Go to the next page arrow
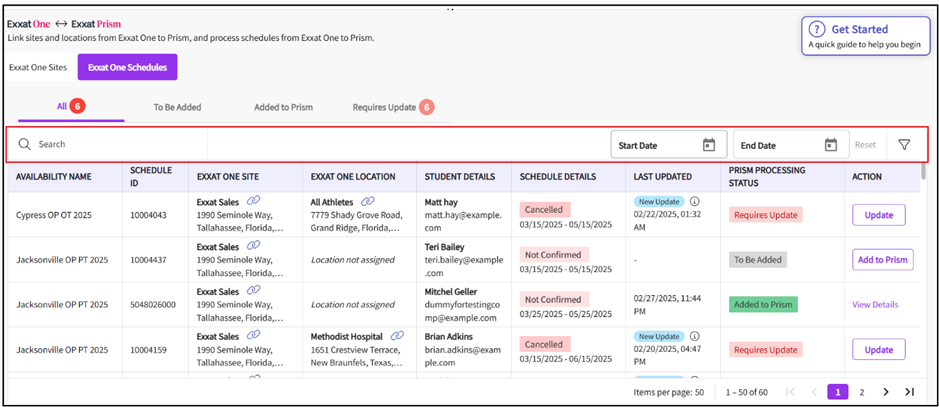 tap(886, 392)
